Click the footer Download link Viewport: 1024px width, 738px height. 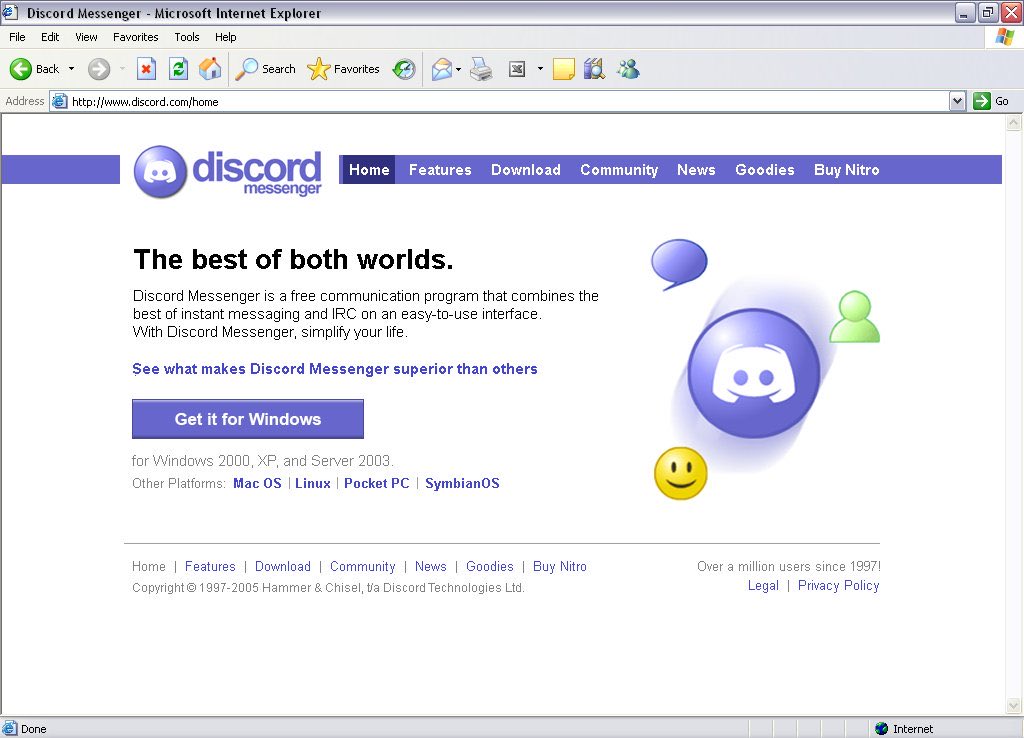(x=283, y=566)
